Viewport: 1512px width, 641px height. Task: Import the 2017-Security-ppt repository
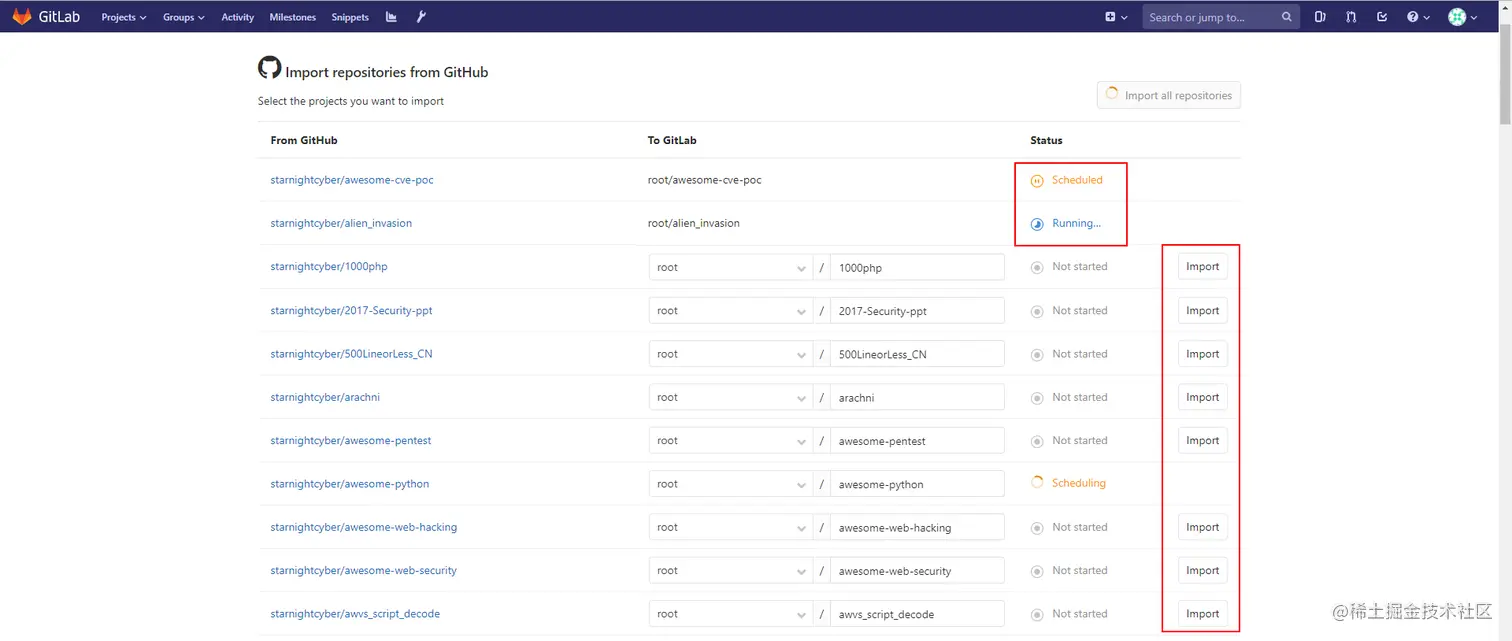(x=1202, y=311)
